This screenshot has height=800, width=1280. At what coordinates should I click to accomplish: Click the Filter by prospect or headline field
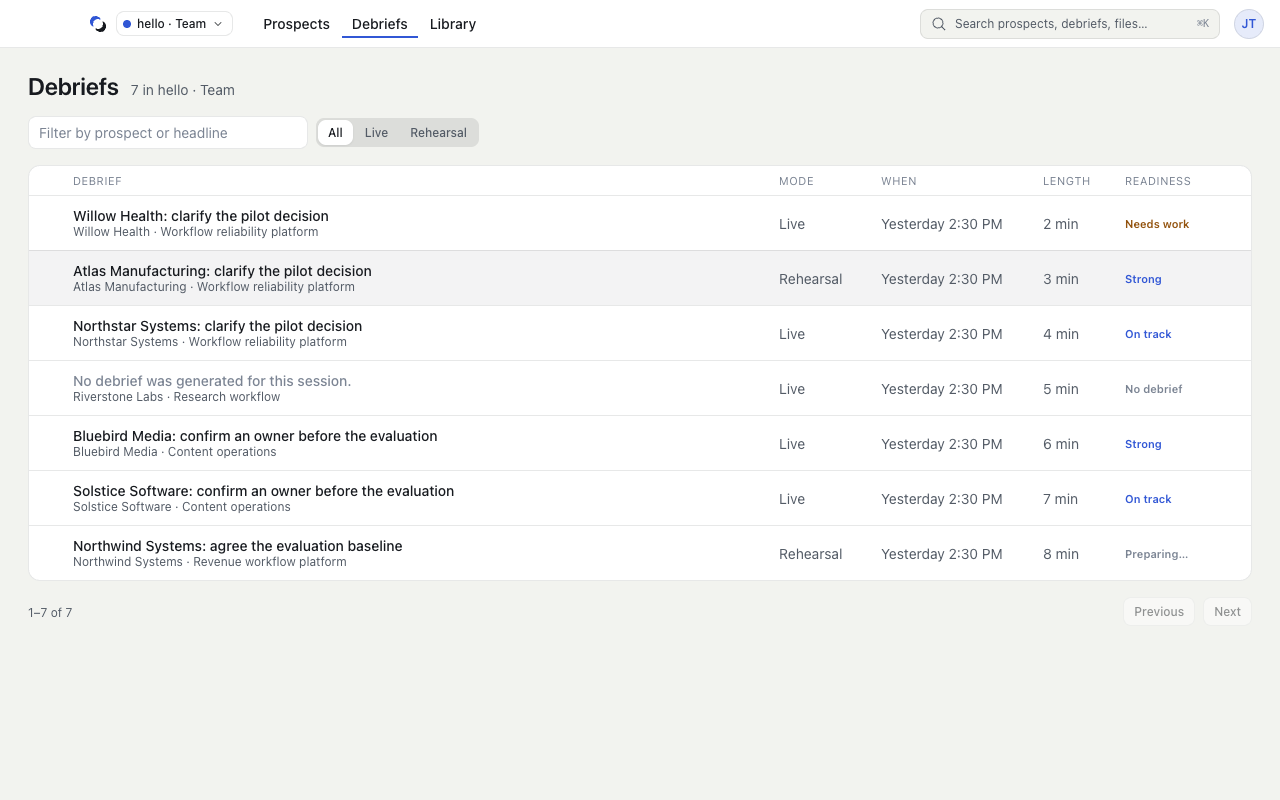(x=168, y=133)
